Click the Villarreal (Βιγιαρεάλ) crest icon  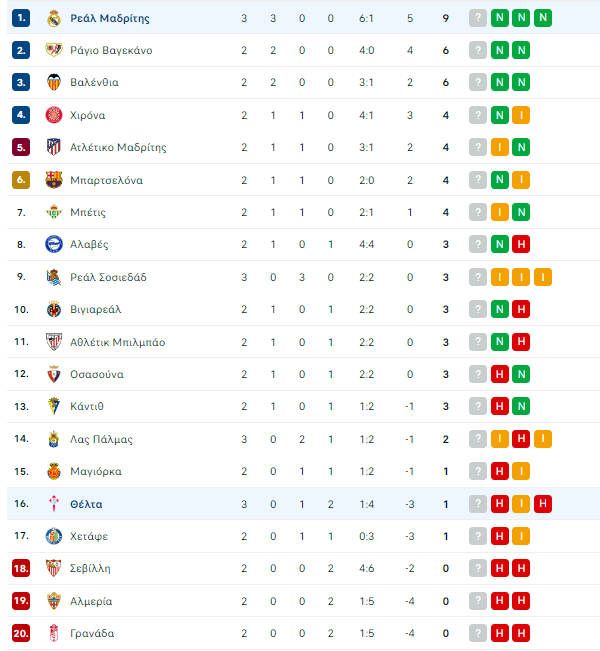coord(54,309)
